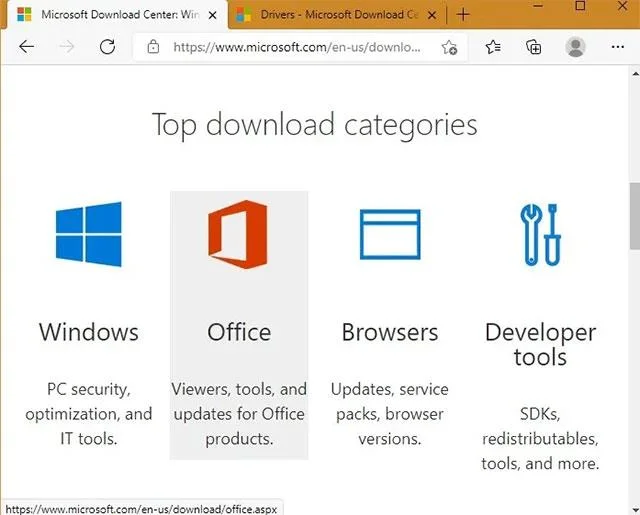The width and height of the screenshot is (640, 515).
Task: Minimize the browser window
Action: click(x=538, y=6)
